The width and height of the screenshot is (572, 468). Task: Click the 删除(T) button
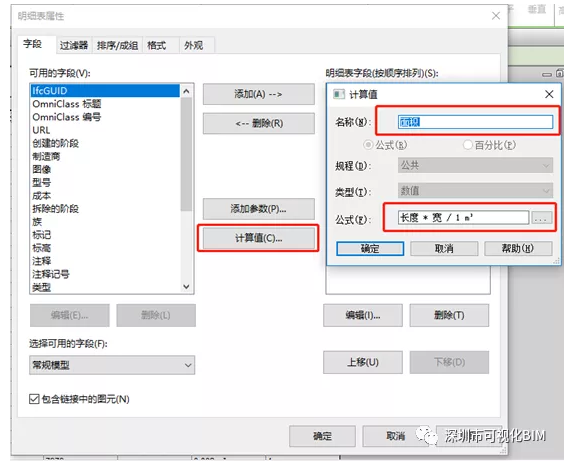coord(449,316)
